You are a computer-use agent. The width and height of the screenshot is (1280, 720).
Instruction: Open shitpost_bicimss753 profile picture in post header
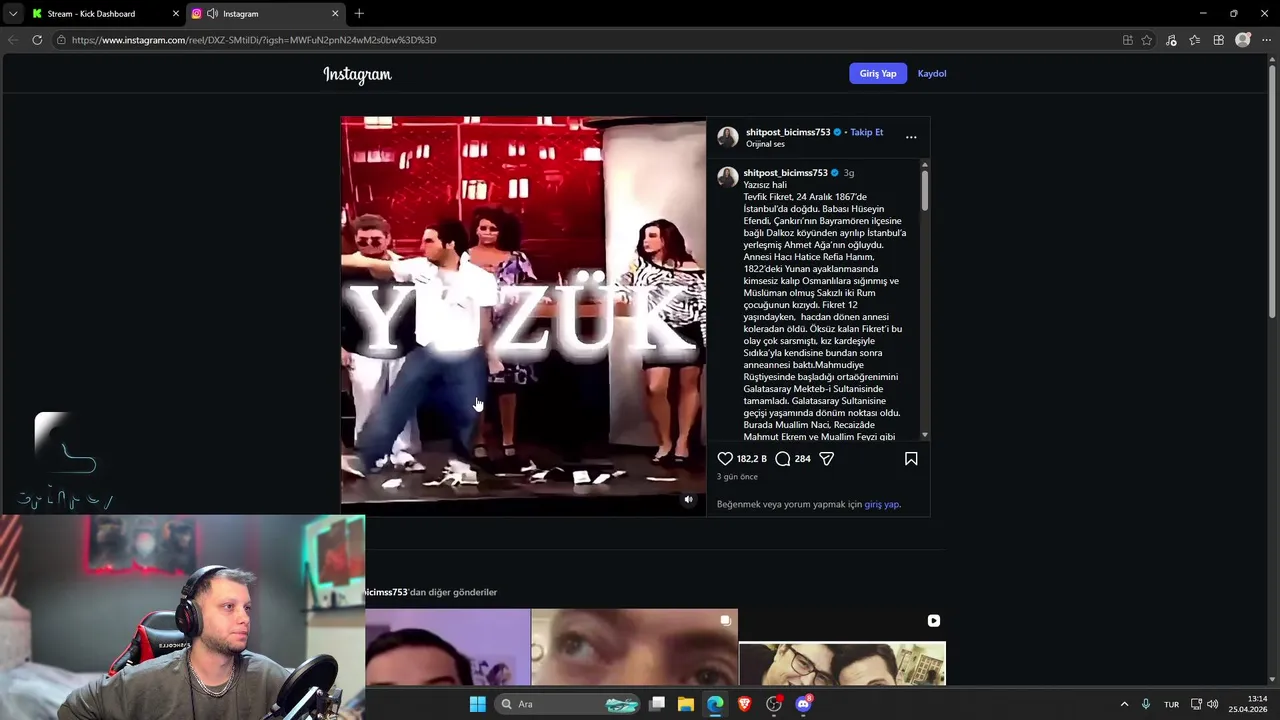(728, 137)
